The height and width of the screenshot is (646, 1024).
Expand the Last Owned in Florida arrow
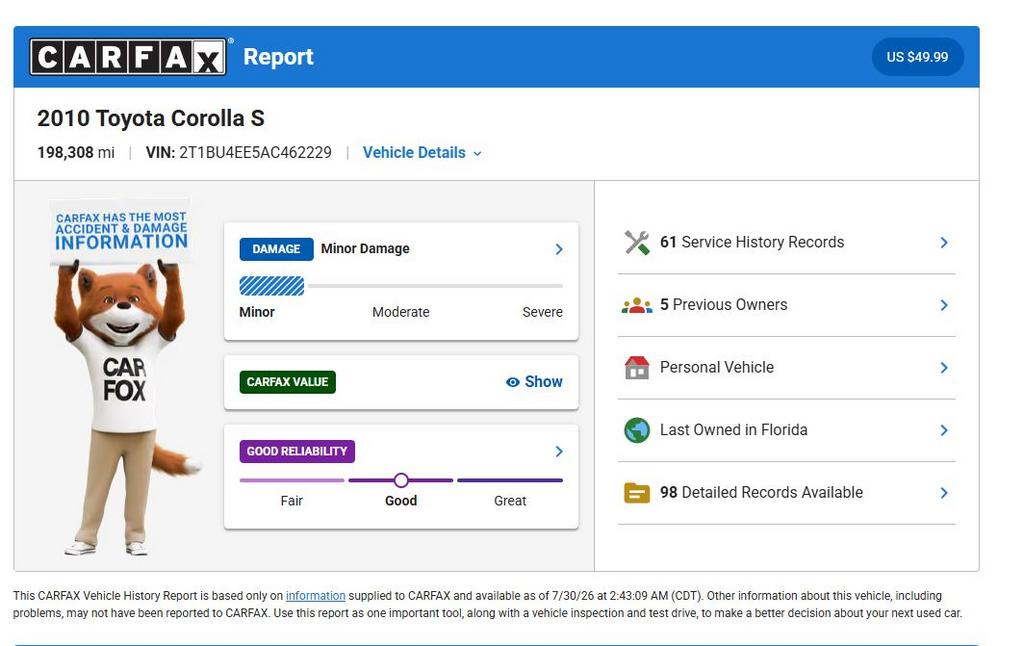click(944, 430)
